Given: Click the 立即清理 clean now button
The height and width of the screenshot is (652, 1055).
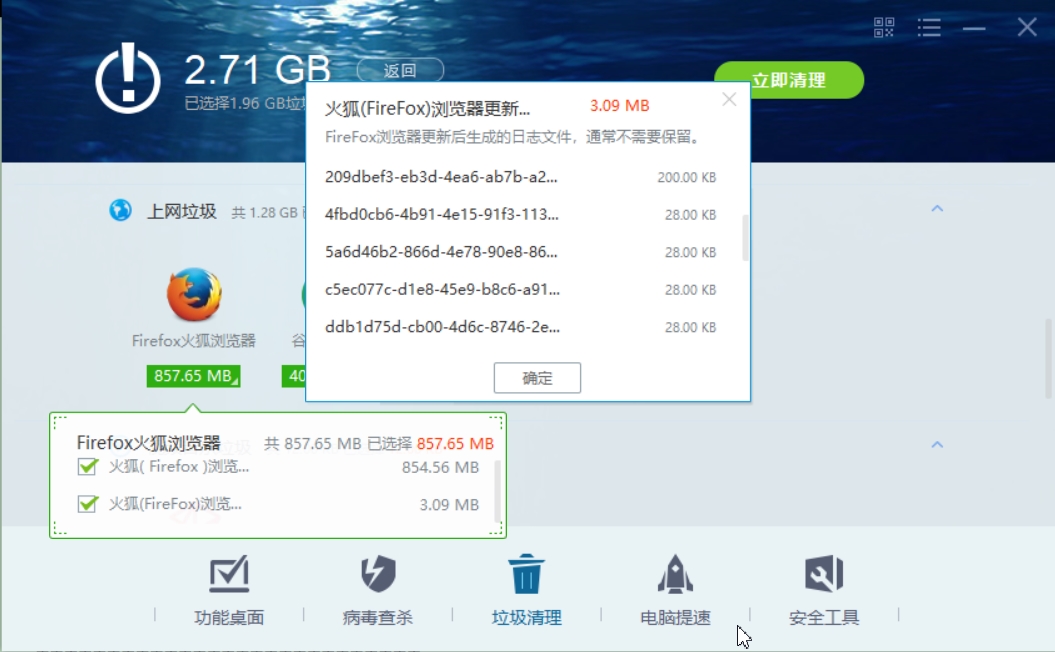Looking at the screenshot, I should pyautogui.click(x=789, y=80).
